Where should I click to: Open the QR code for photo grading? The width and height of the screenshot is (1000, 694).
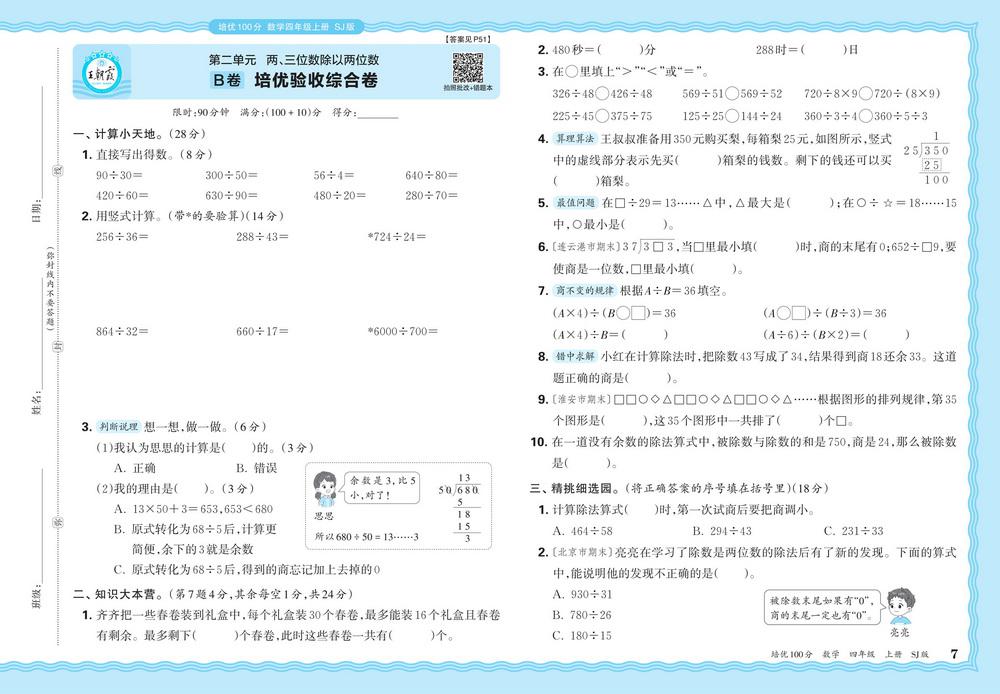coord(467,68)
